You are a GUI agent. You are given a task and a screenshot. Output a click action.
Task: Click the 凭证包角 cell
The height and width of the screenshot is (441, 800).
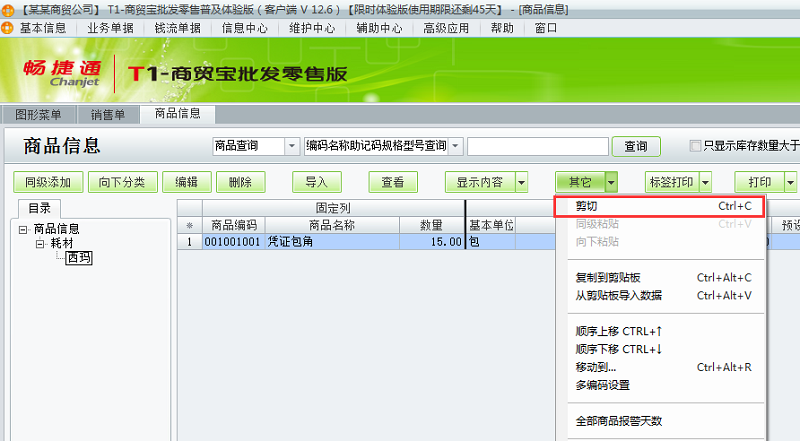pos(332,241)
